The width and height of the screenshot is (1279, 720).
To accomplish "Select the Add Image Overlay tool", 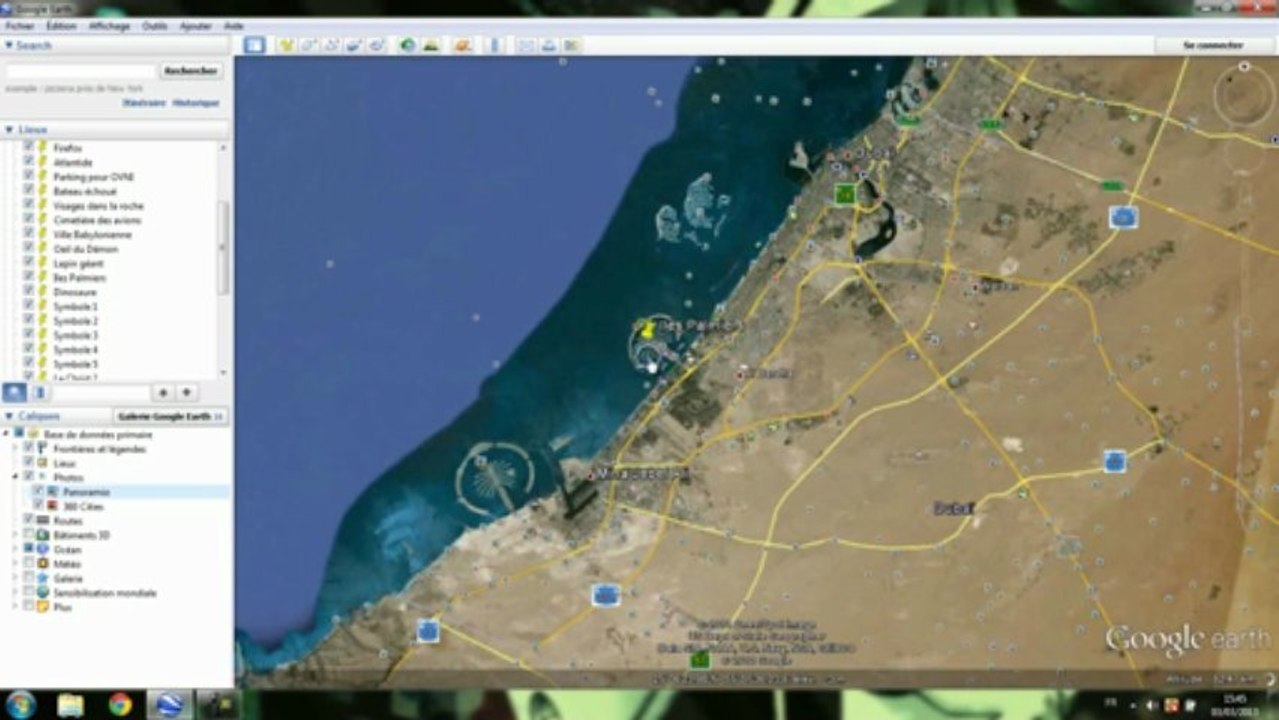I will tap(354, 45).
